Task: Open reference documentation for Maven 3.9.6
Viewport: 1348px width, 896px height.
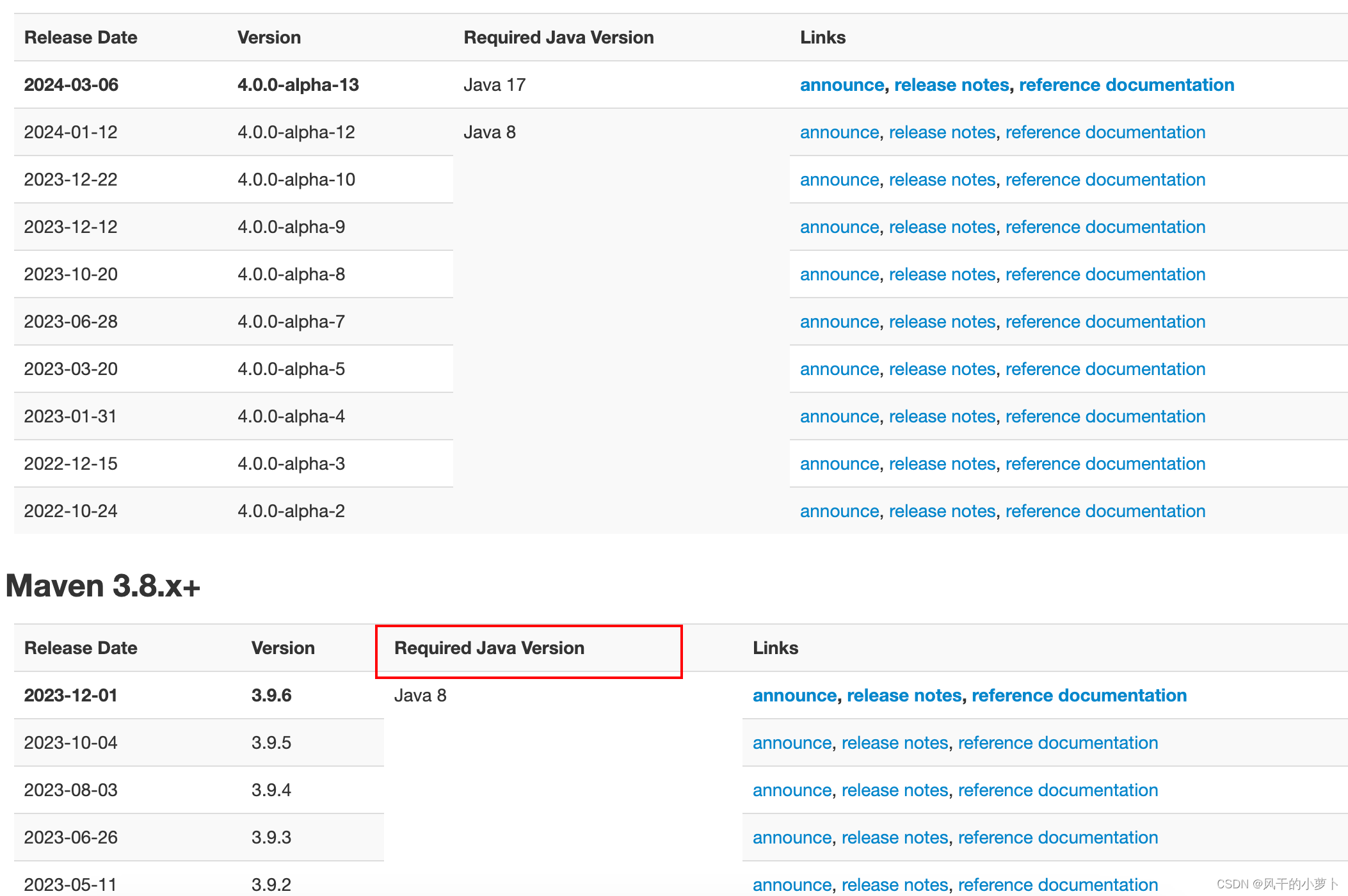Action: [1079, 695]
